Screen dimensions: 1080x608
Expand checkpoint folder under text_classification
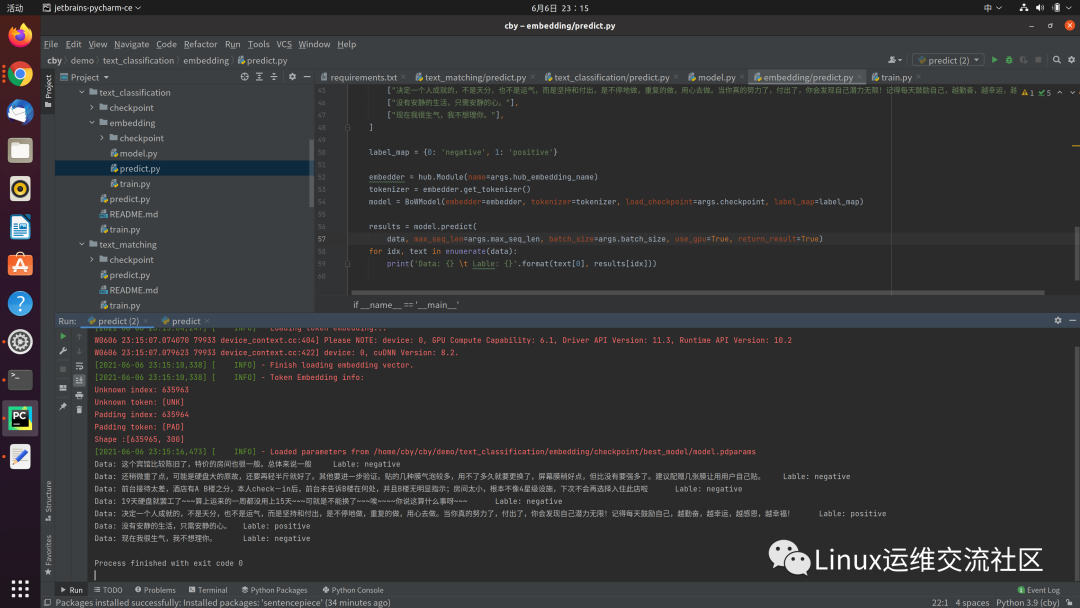coord(92,107)
